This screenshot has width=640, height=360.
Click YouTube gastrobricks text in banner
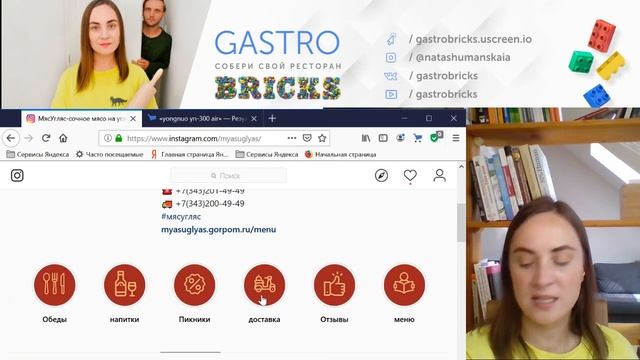tap(443, 94)
